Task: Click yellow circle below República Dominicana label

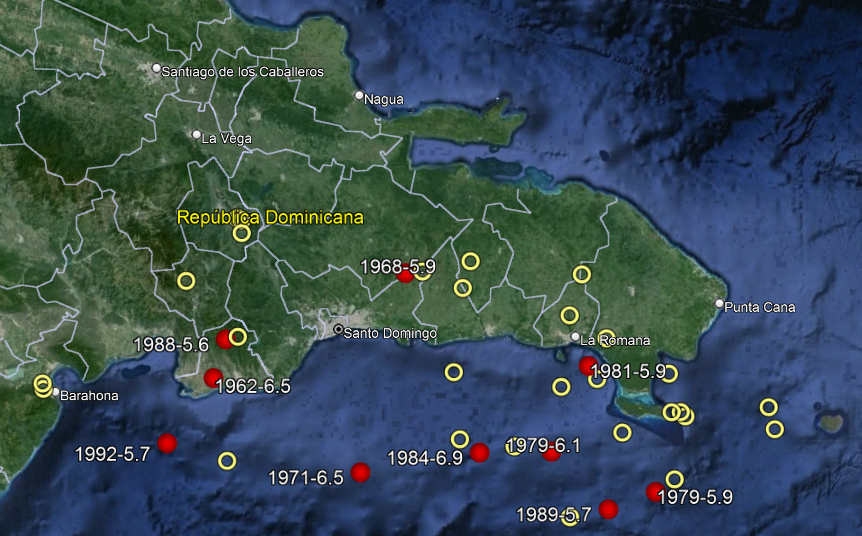Action: click(x=242, y=233)
